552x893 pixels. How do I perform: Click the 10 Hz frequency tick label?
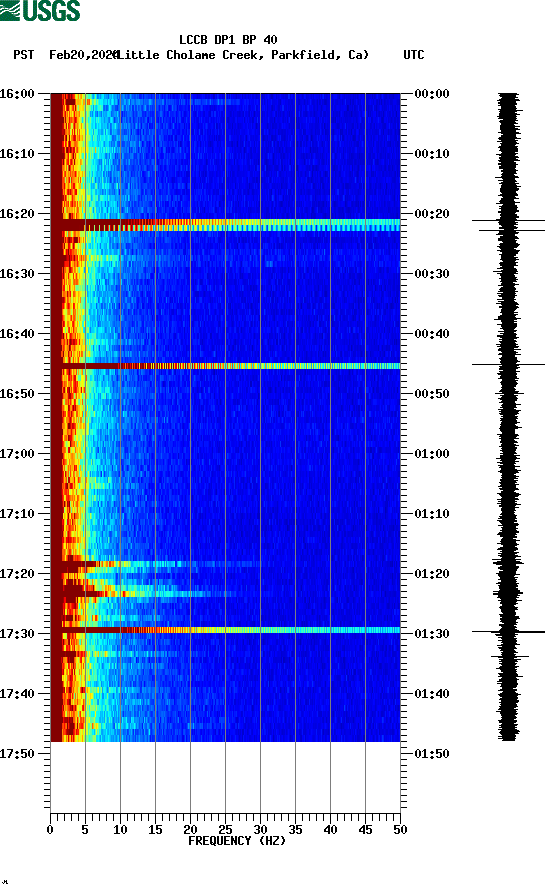pos(120,830)
